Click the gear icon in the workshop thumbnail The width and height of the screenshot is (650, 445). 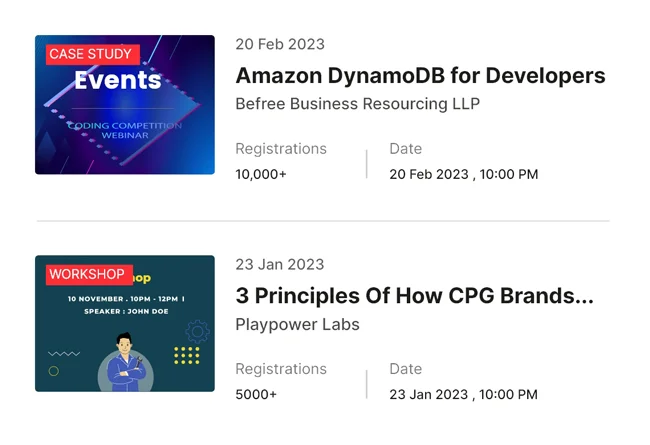coord(197,331)
